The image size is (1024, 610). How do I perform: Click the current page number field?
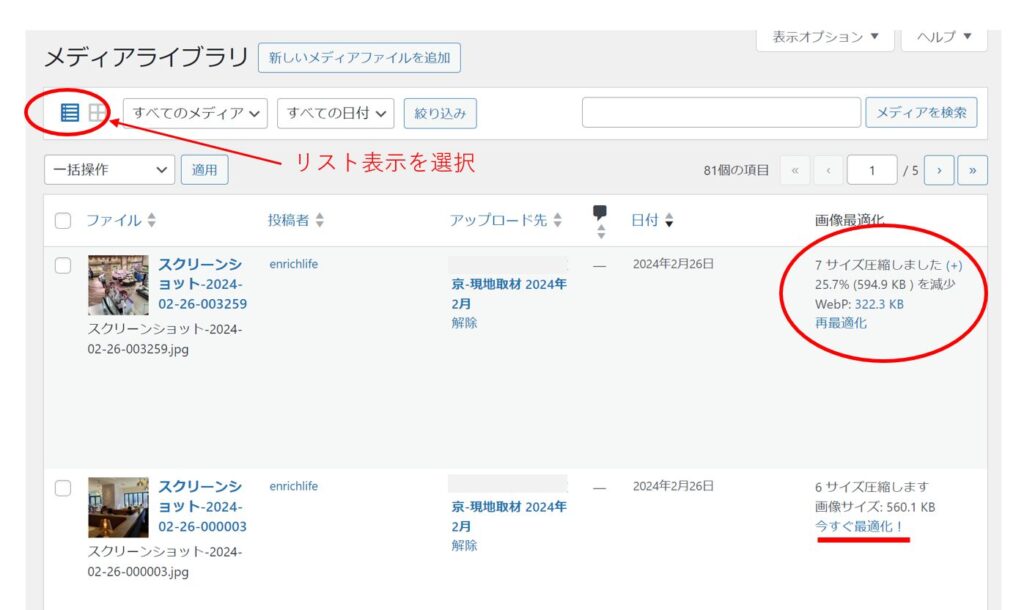coord(872,170)
